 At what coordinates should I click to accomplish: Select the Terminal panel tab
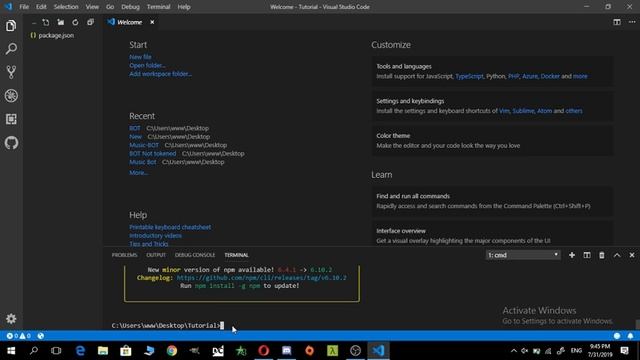[x=236, y=255]
